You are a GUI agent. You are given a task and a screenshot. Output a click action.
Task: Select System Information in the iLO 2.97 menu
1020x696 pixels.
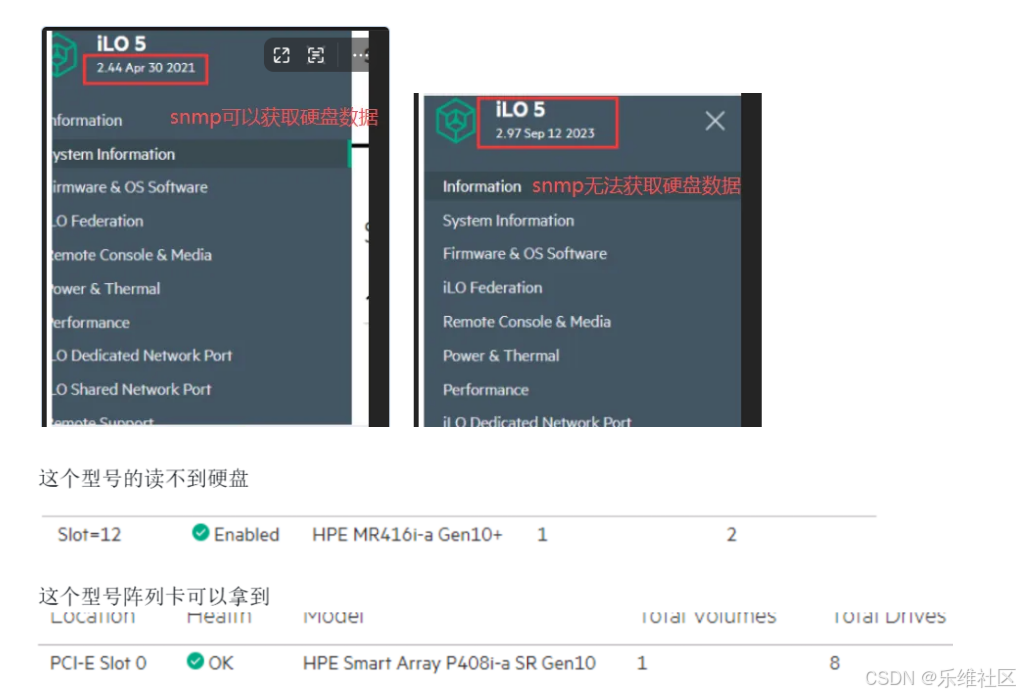click(x=509, y=221)
